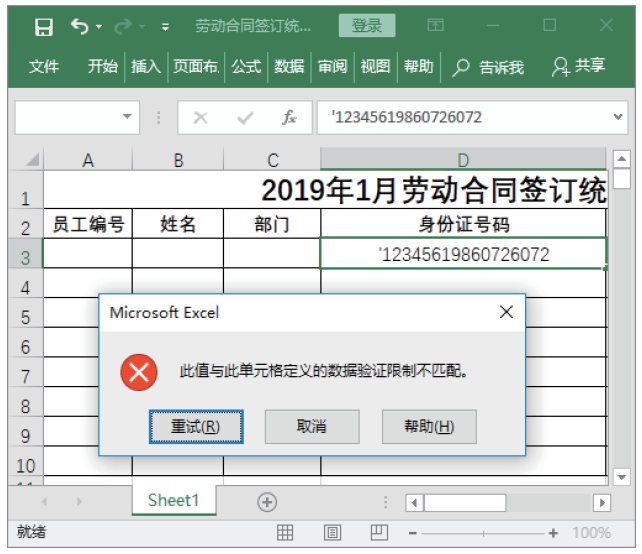Click the 部门 header cell

(272, 224)
